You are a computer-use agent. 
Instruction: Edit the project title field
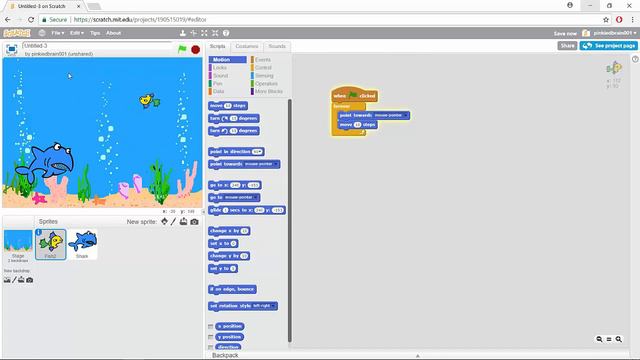click(98, 46)
